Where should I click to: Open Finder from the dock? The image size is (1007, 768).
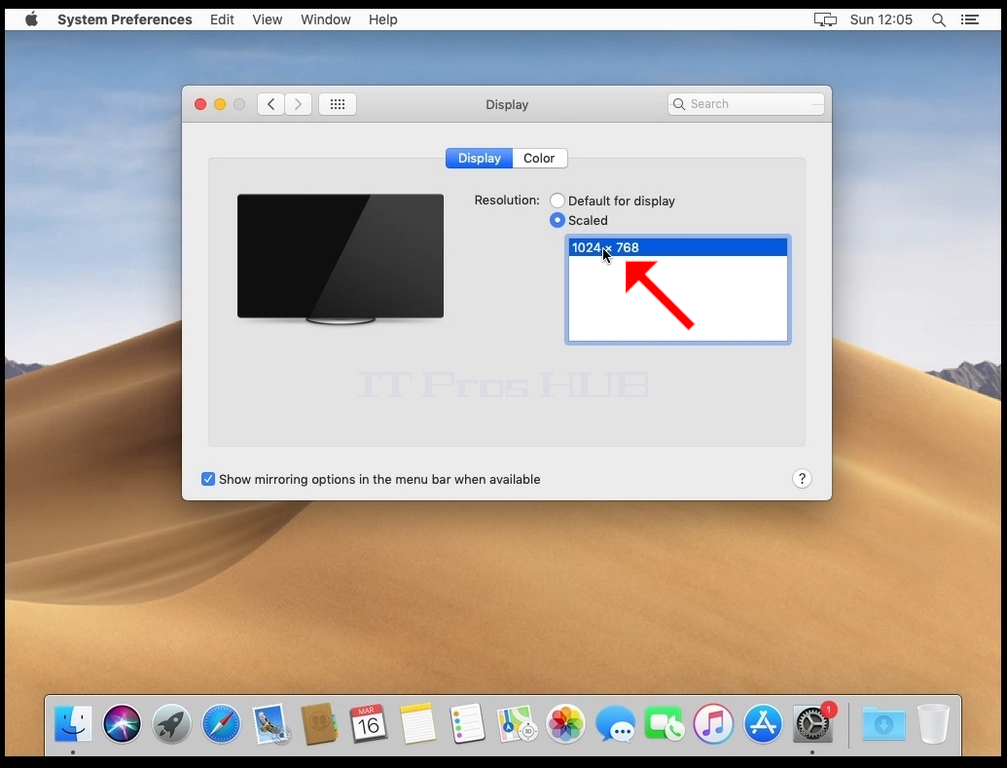click(73, 724)
